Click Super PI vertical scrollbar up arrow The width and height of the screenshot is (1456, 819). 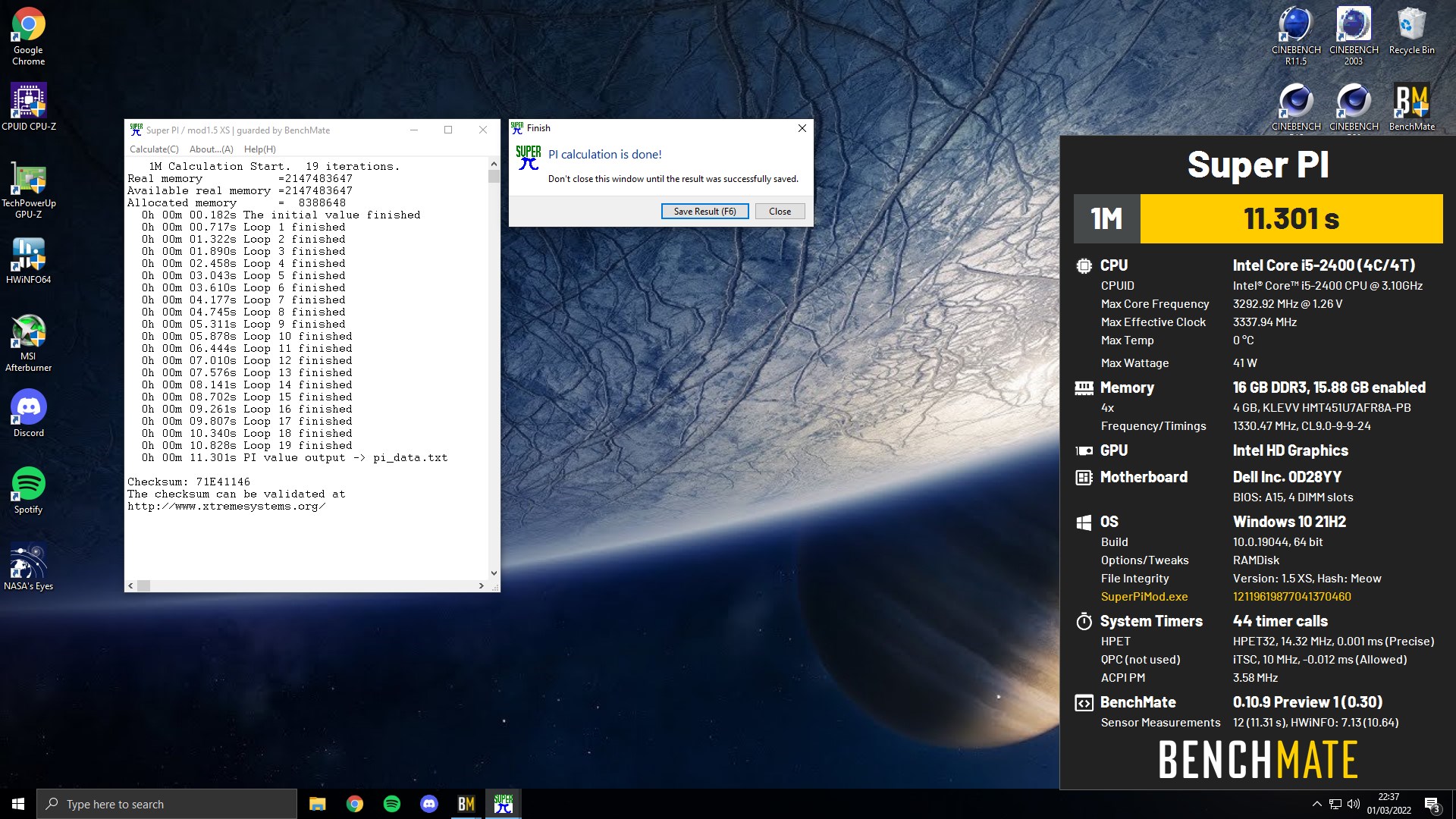pos(494,164)
